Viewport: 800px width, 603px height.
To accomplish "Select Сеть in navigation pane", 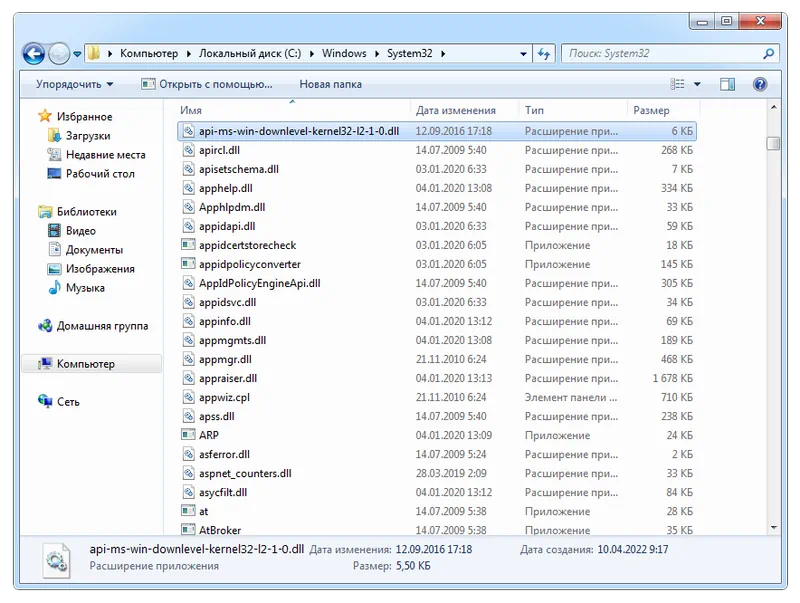I will tap(68, 402).
